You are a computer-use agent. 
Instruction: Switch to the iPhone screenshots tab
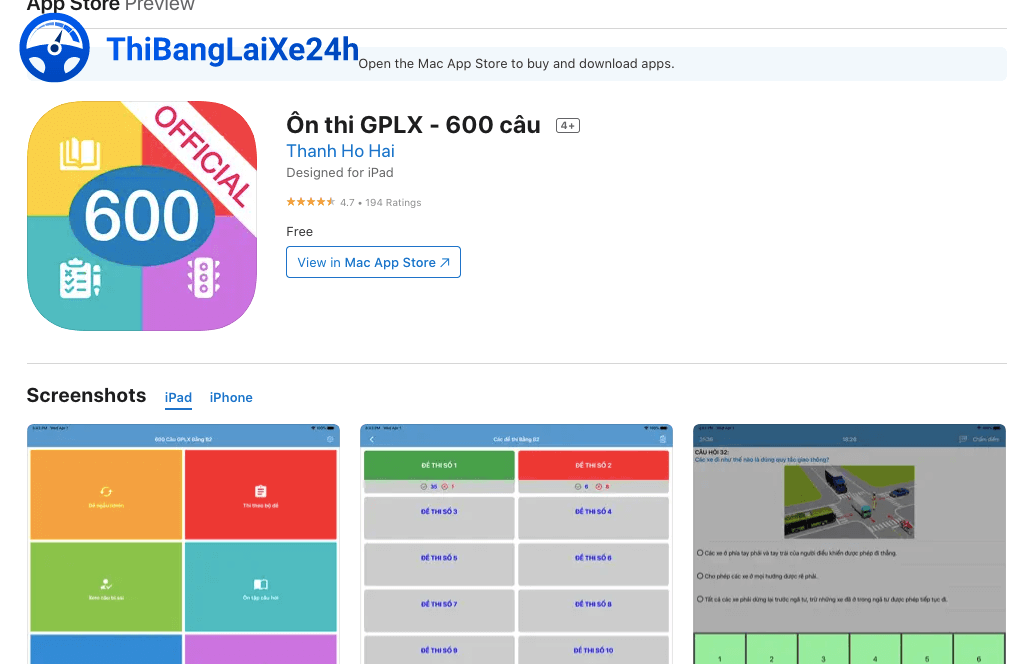(x=231, y=397)
